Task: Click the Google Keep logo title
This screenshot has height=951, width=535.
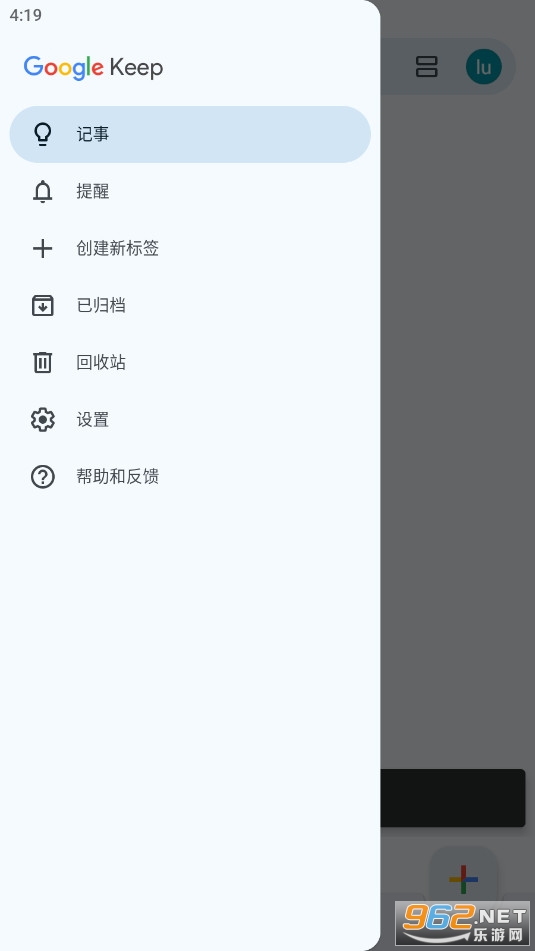Action: [93, 67]
